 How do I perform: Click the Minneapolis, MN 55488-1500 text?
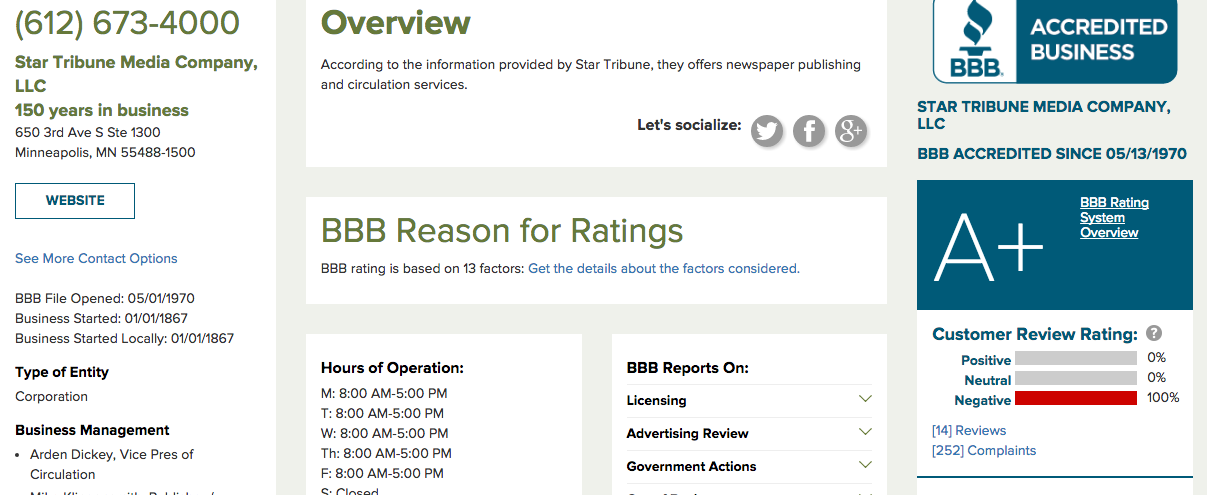pyautogui.click(x=105, y=152)
